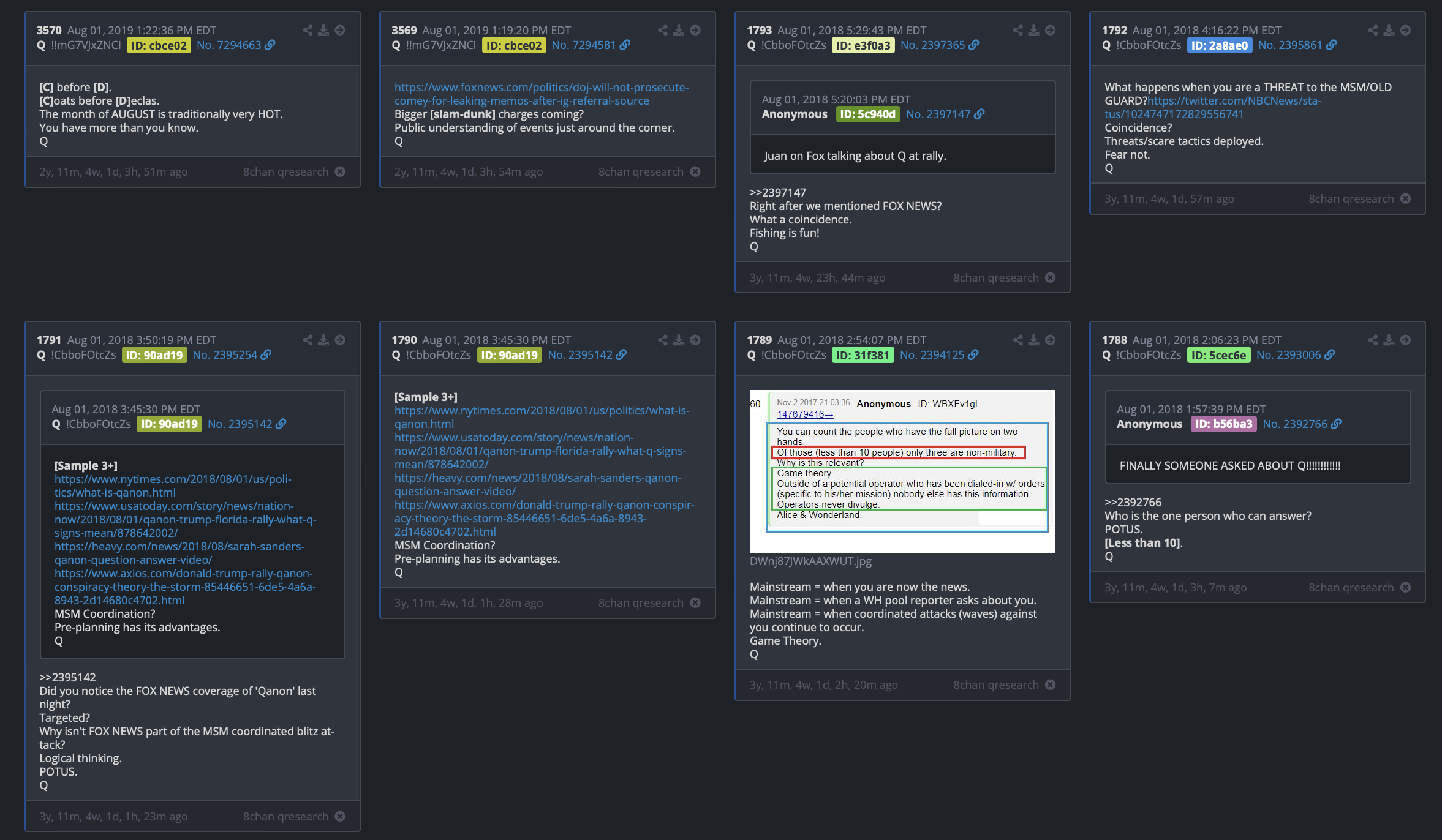The width and height of the screenshot is (1442, 840).
Task: Click the X icon beside 8chan qresearch on post 1789
Action: pyautogui.click(x=1051, y=685)
